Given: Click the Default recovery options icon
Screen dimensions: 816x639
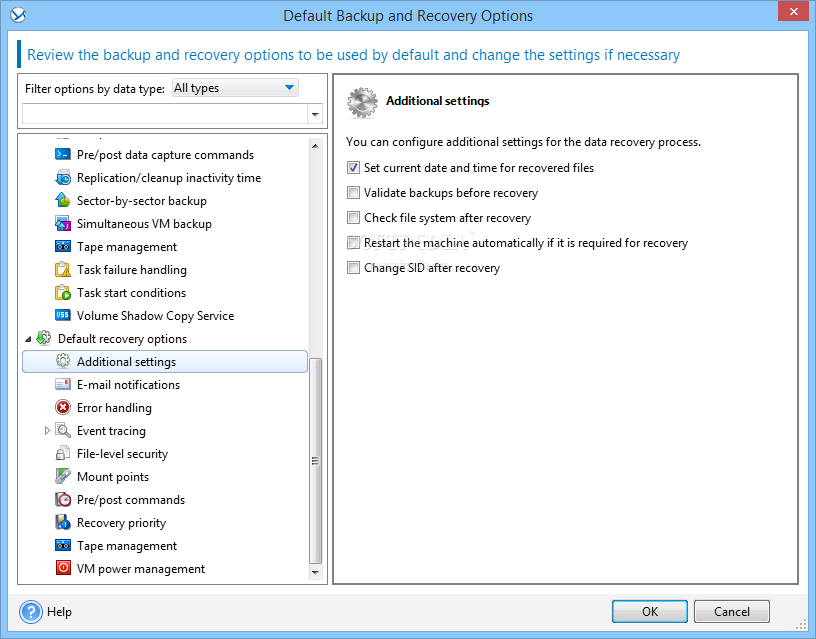Looking at the screenshot, I should tap(44, 338).
